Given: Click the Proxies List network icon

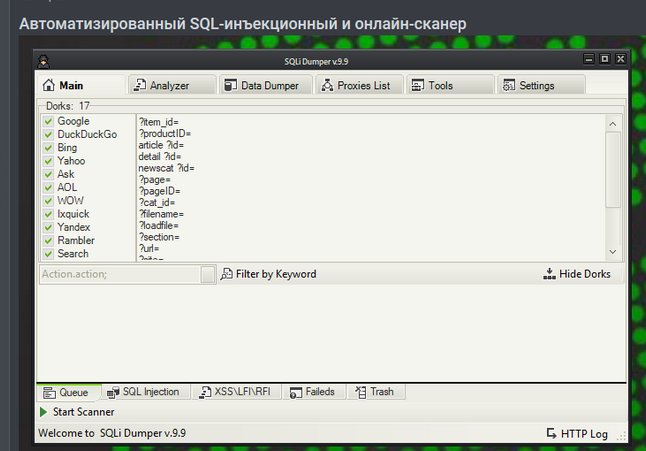Looking at the screenshot, I should coord(327,85).
